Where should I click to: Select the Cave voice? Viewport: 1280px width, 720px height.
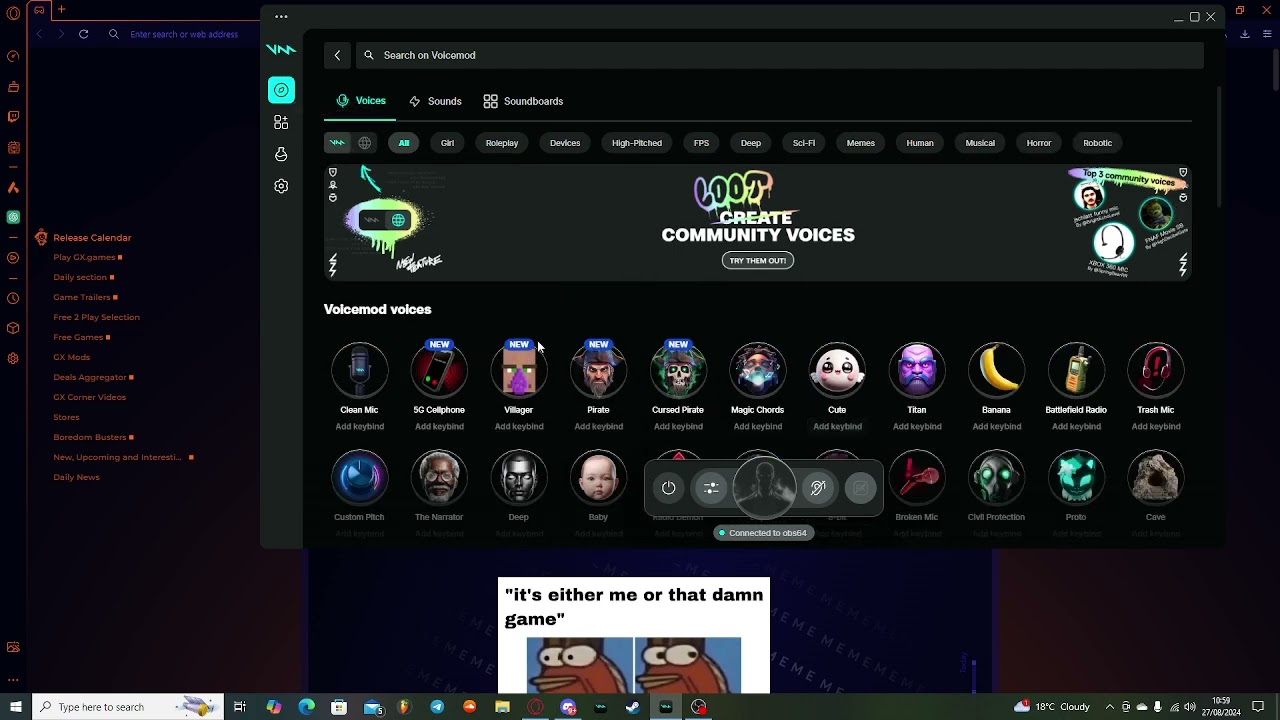click(x=1155, y=478)
